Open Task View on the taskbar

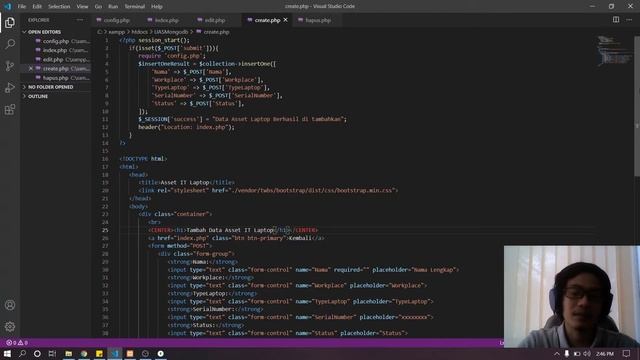(x=52, y=353)
